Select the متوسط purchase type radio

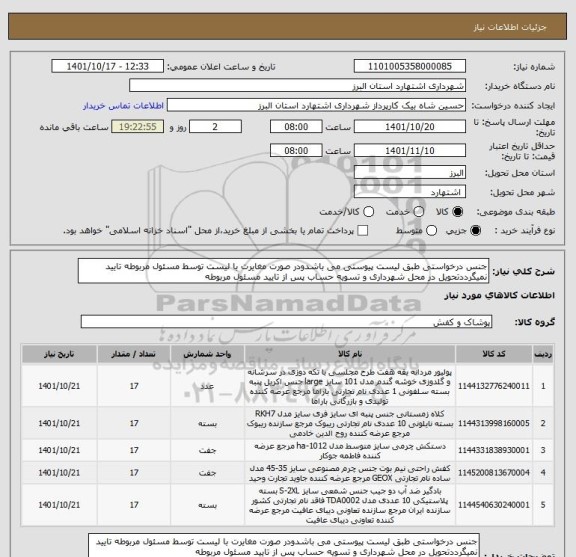[431, 231]
